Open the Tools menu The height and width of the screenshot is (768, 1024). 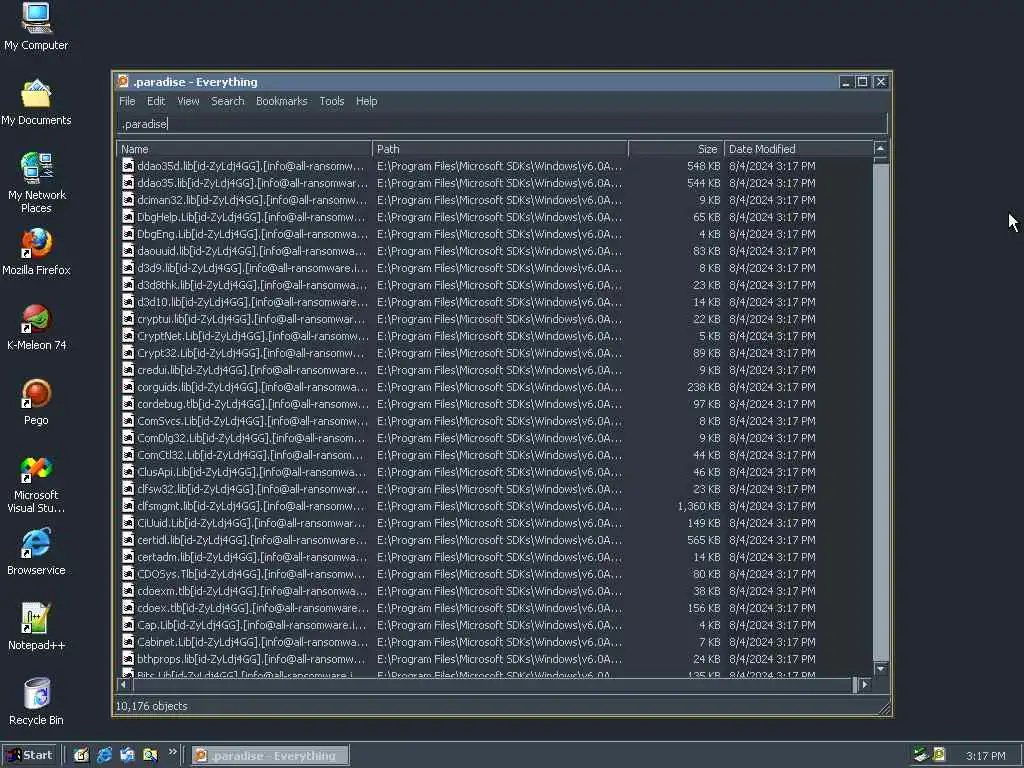click(331, 101)
